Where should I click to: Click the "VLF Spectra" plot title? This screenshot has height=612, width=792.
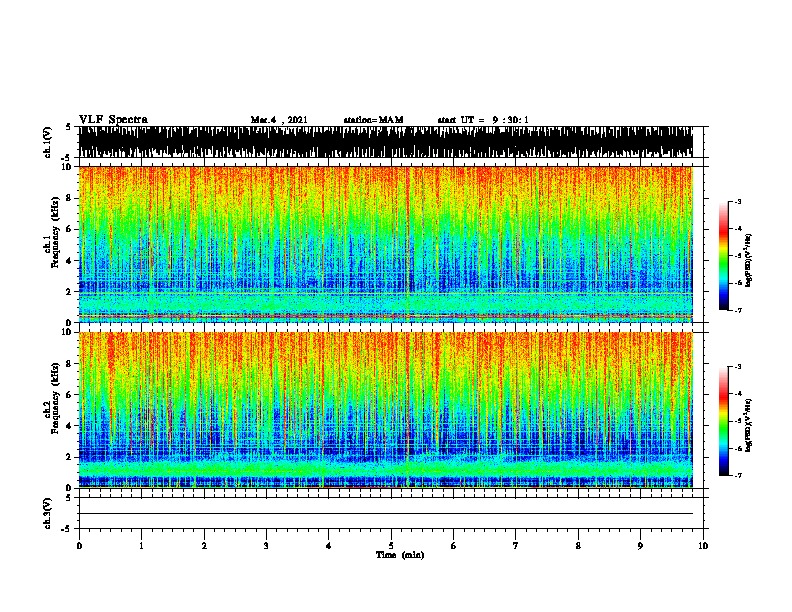[x=113, y=119]
